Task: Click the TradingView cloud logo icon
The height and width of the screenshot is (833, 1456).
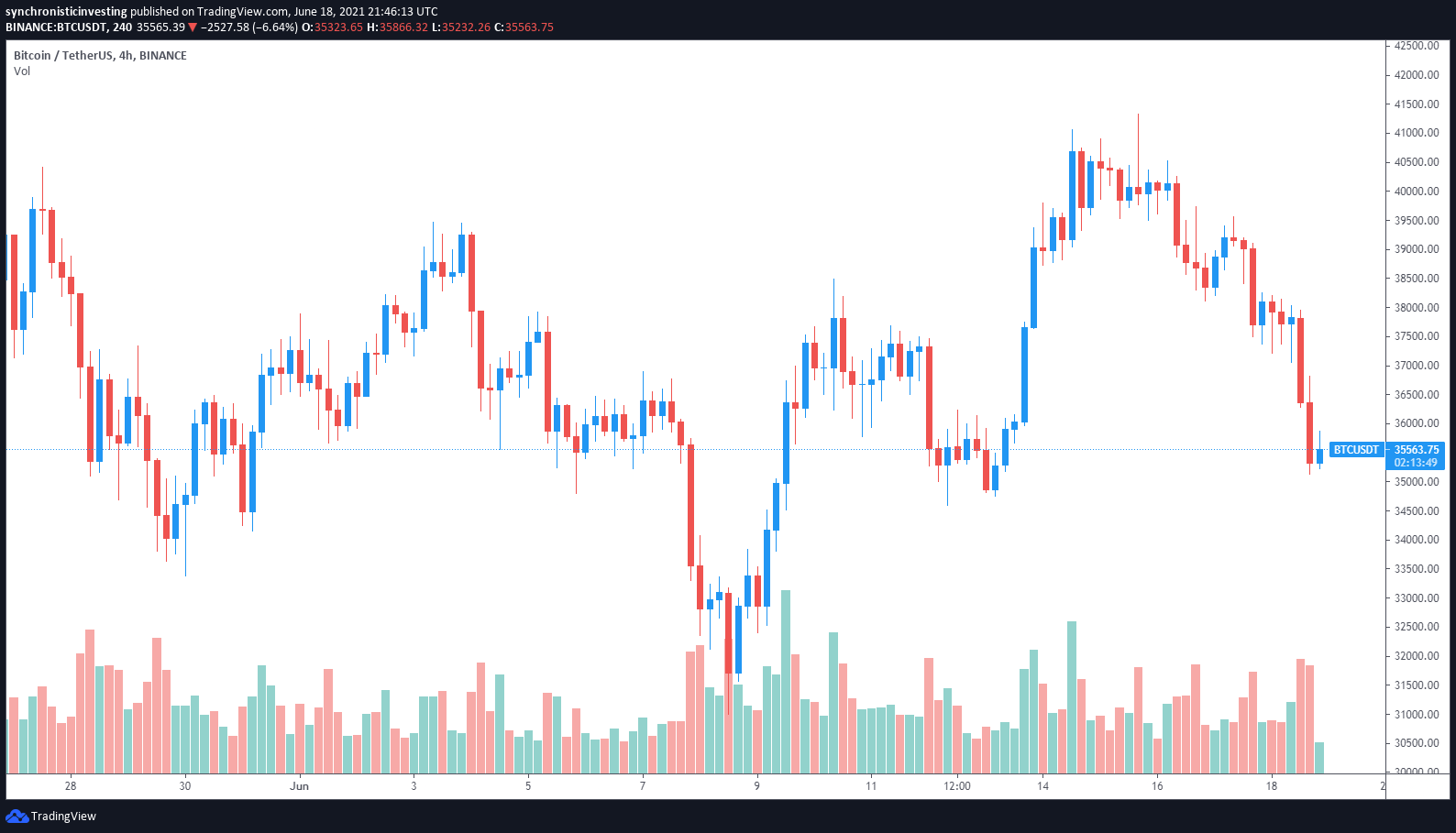Action: pyautogui.click(x=17, y=816)
